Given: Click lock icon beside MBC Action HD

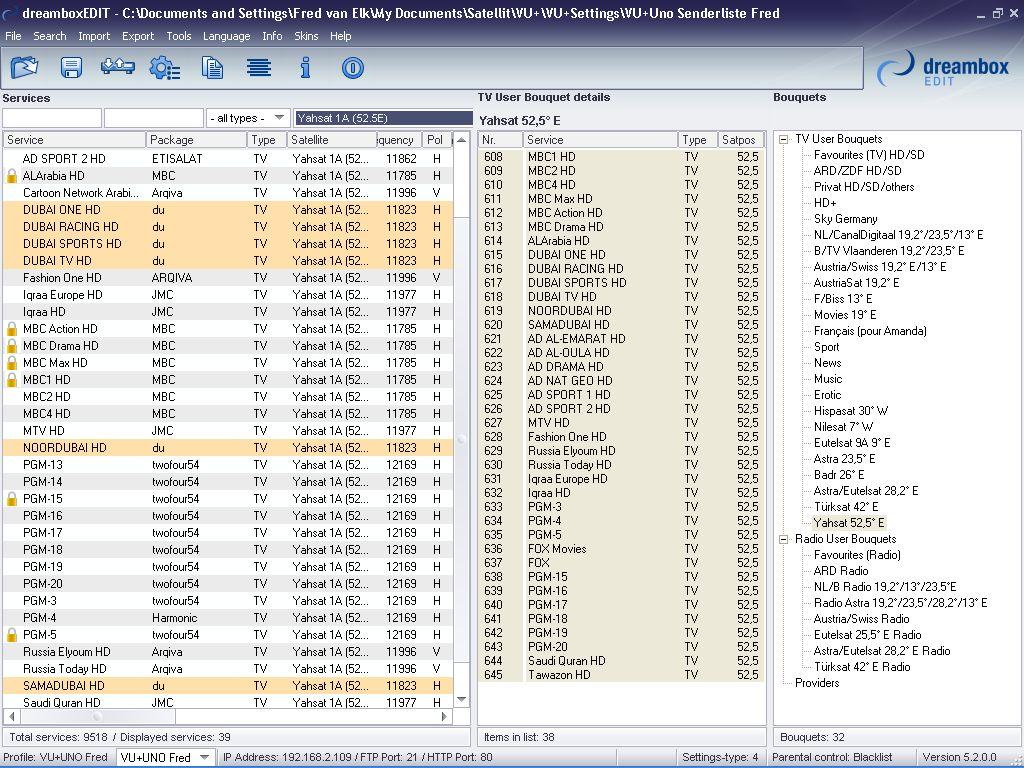Looking at the screenshot, I should tap(11, 328).
